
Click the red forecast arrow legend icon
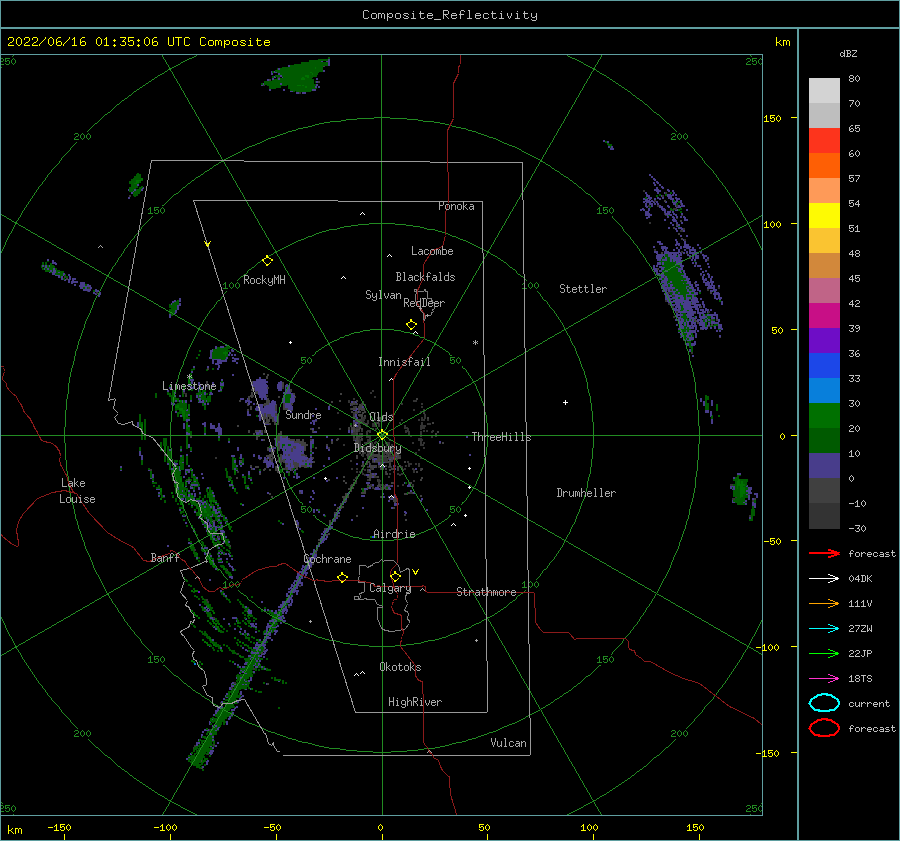824,553
